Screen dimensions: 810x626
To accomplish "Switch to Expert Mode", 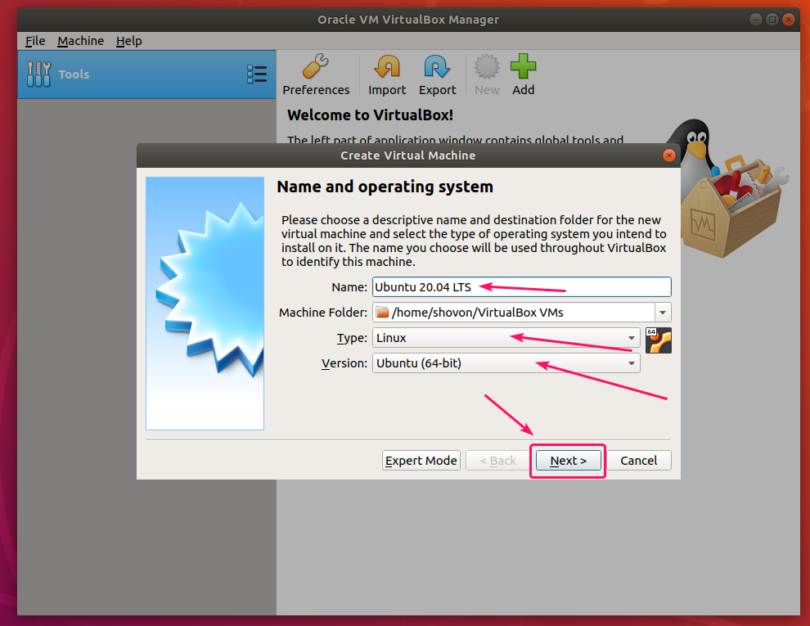I will pyautogui.click(x=421, y=460).
